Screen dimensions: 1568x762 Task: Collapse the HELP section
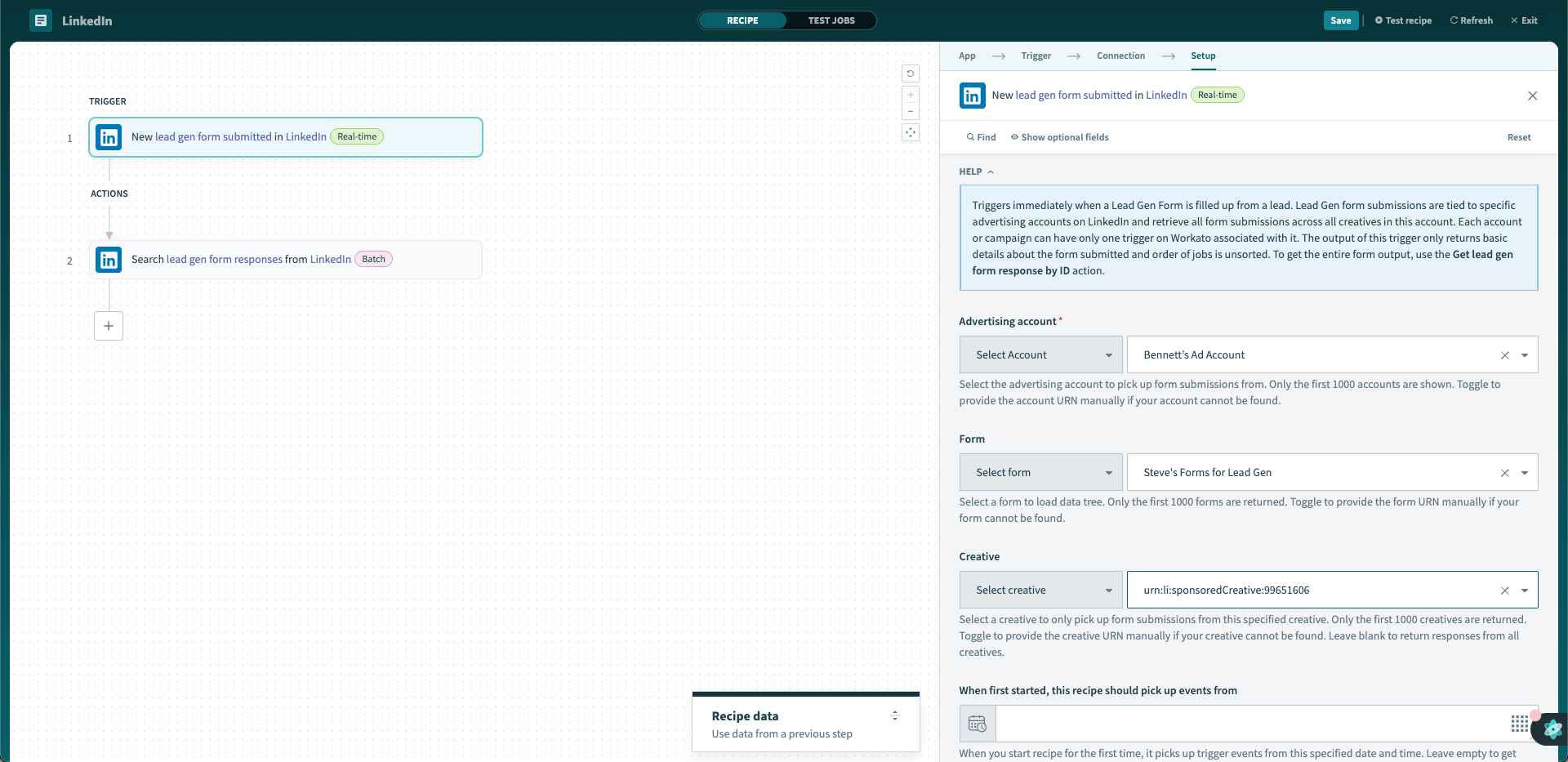click(976, 172)
